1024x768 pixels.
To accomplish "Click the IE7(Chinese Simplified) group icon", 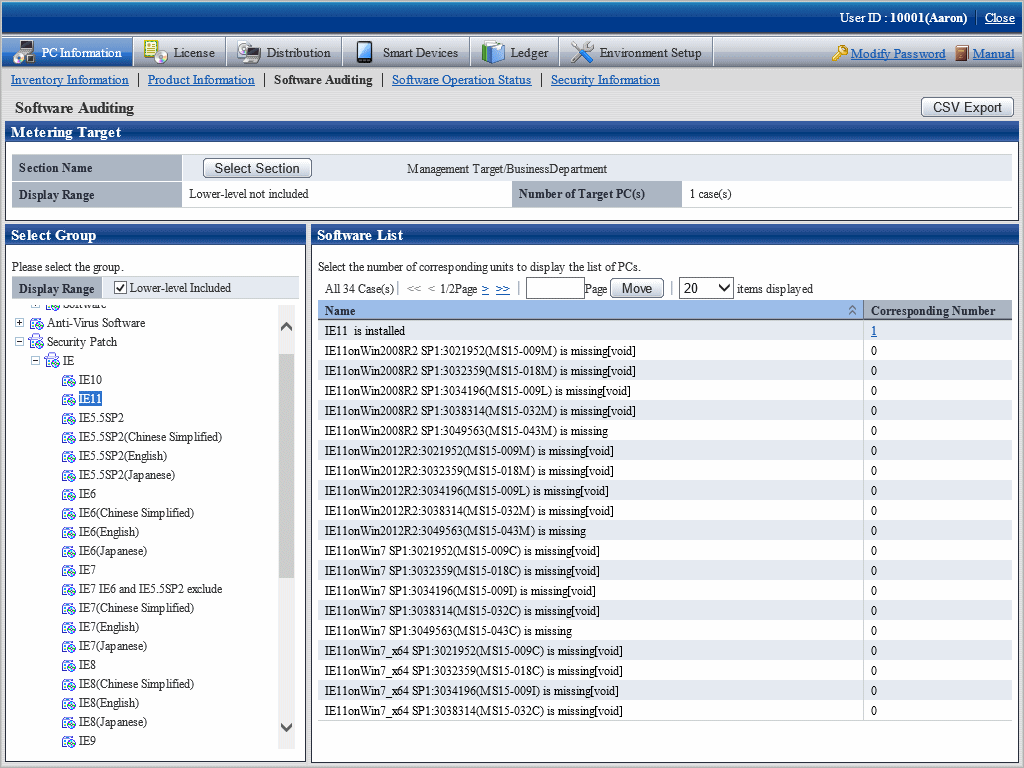I will (69, 608).
